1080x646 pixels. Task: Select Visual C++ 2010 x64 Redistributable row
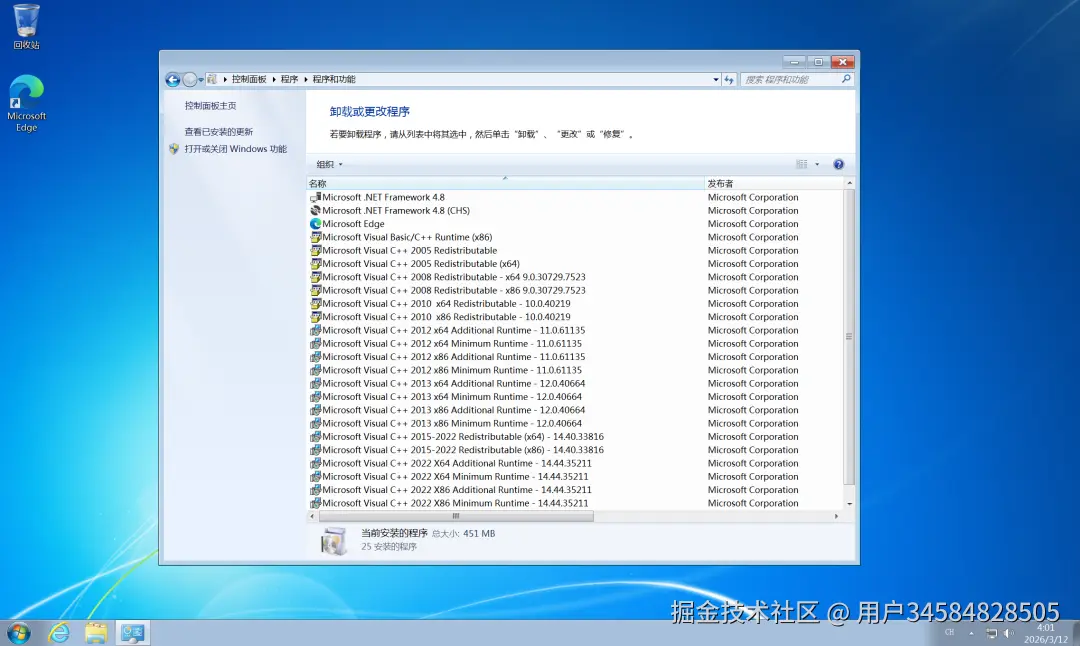(x=575, y=304)
